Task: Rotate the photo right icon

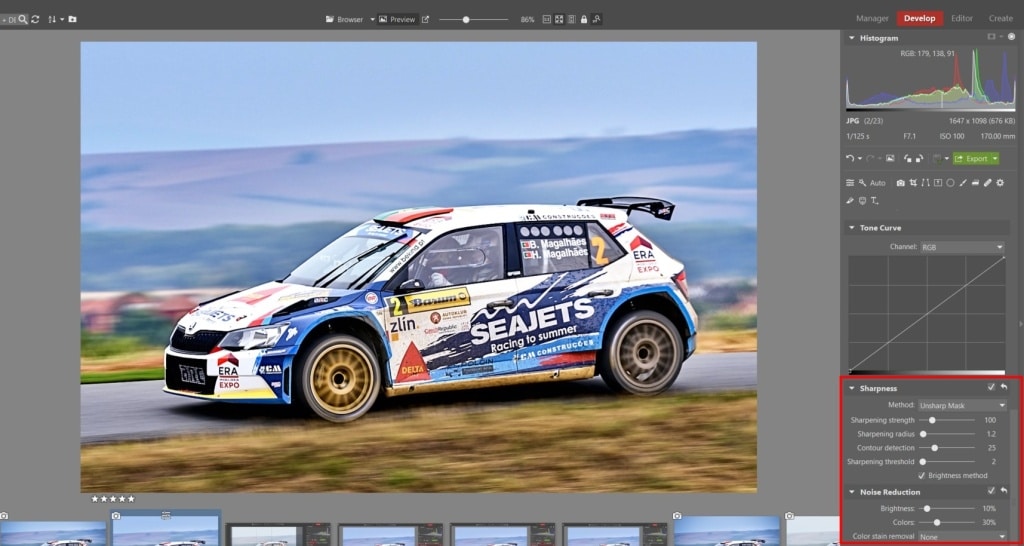Action: (920, 159)
